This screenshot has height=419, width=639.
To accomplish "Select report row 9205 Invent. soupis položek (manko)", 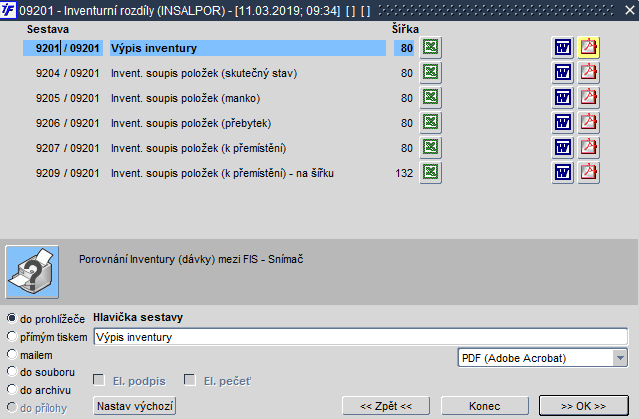I will [205, 98].
